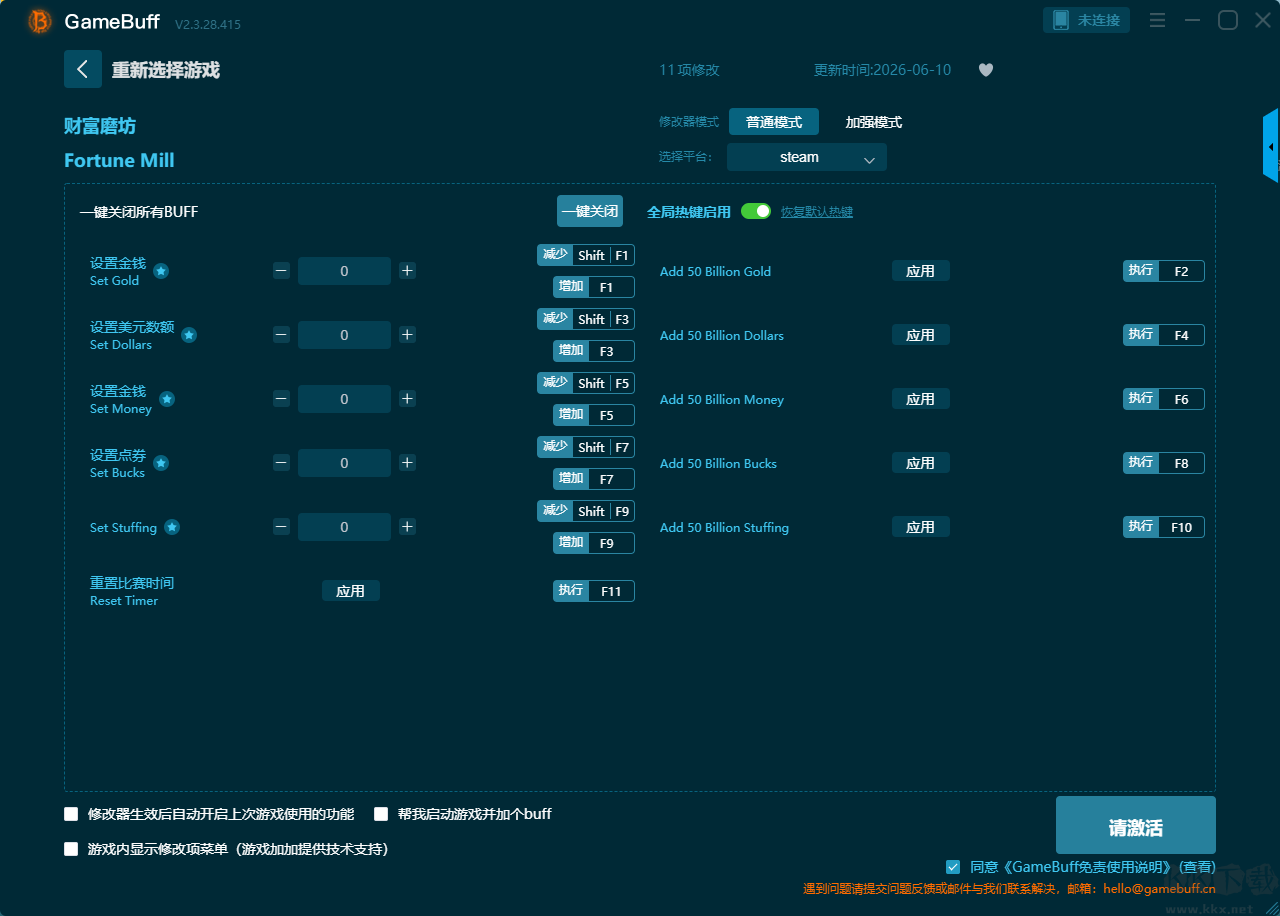The image size is (1280, 916).
Task: Apply the Add 50 Billion Money cheat
Action: [921, 399]
